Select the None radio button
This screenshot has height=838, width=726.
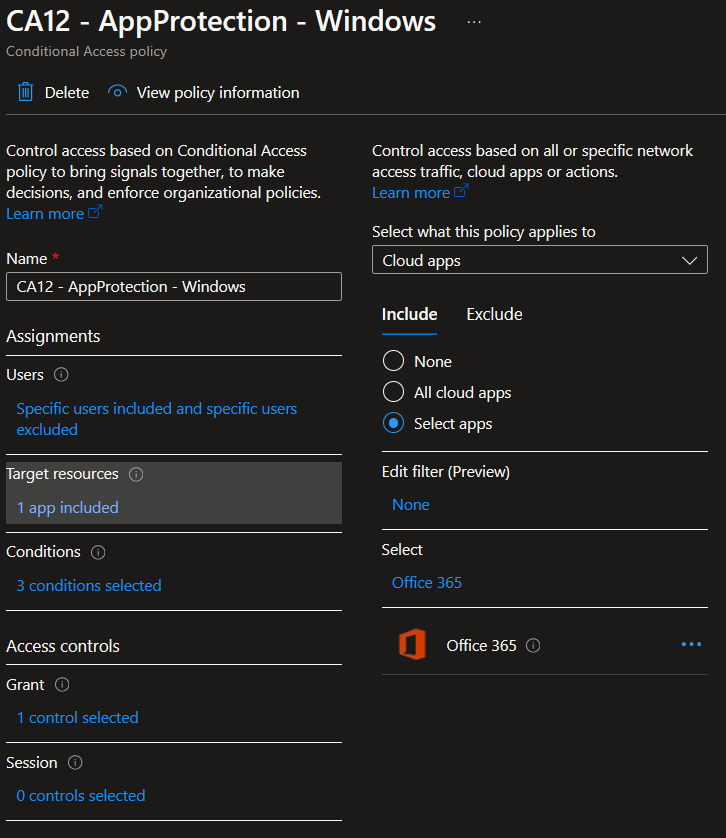pos(393,362)
